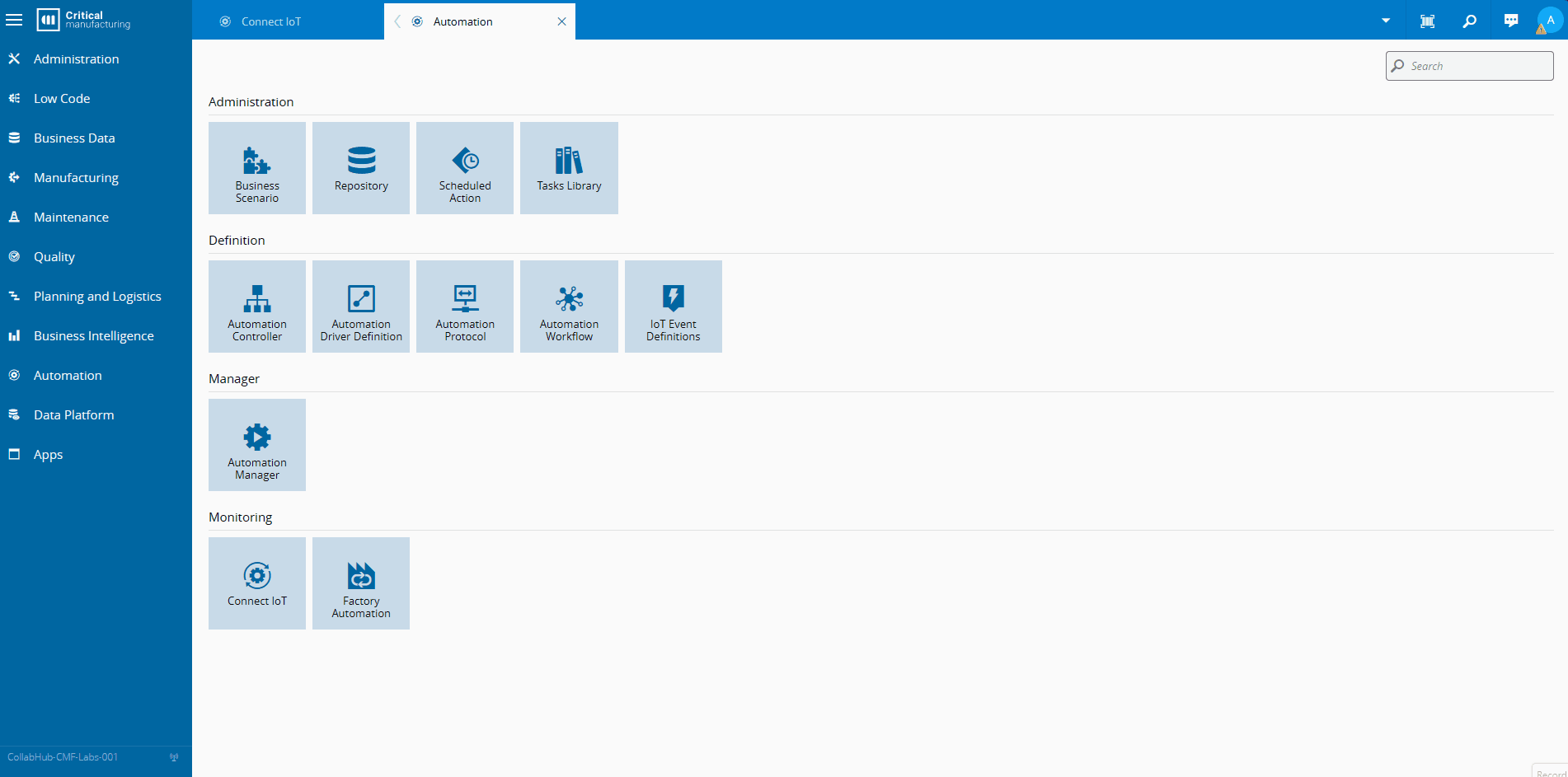Click the back chevron on the Automation tab
The width and height of the screenshot is (1568, 777).
(x=397, y=21)
